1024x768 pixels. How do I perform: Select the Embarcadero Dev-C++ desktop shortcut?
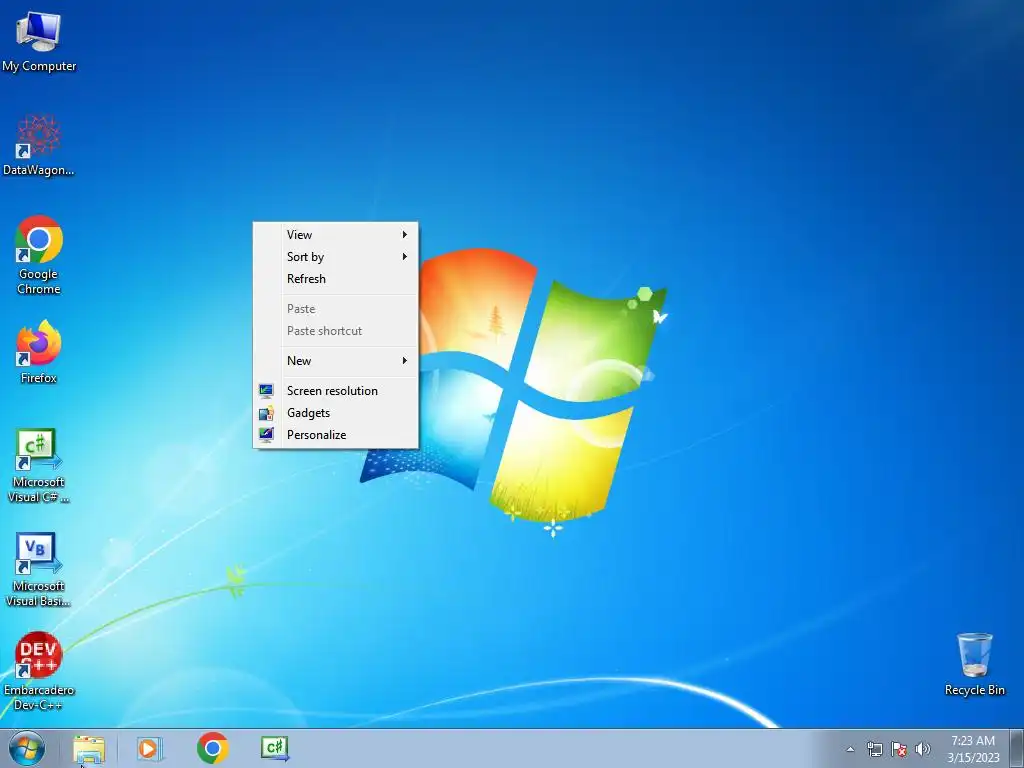(39, 671)
